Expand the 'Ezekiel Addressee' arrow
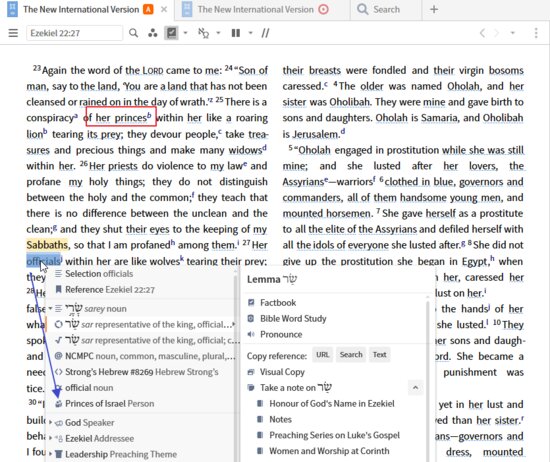 [51, 438]
